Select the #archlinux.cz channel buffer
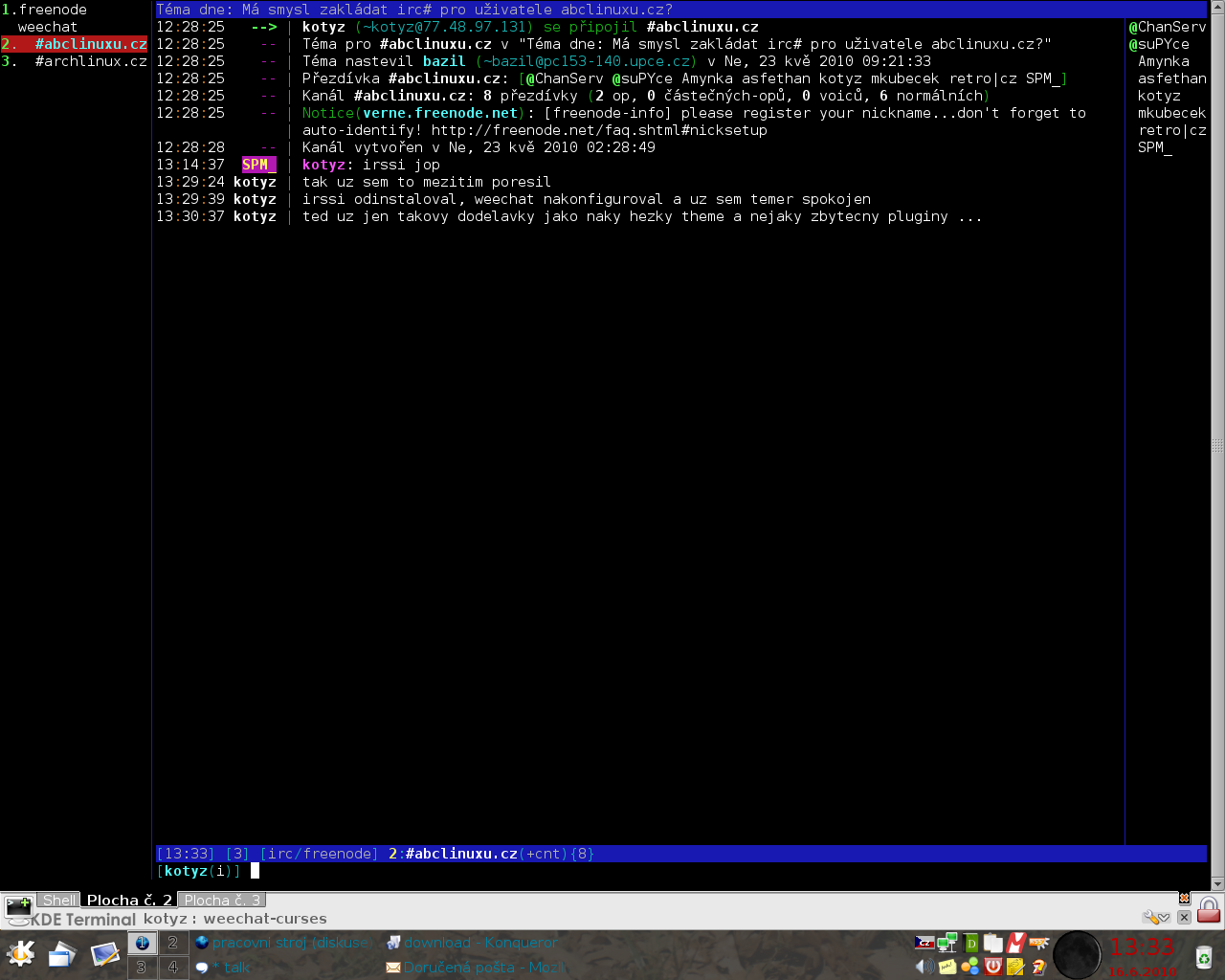Image resolution: width=1225 pixels, height=980 pixels. coord(74,61)
